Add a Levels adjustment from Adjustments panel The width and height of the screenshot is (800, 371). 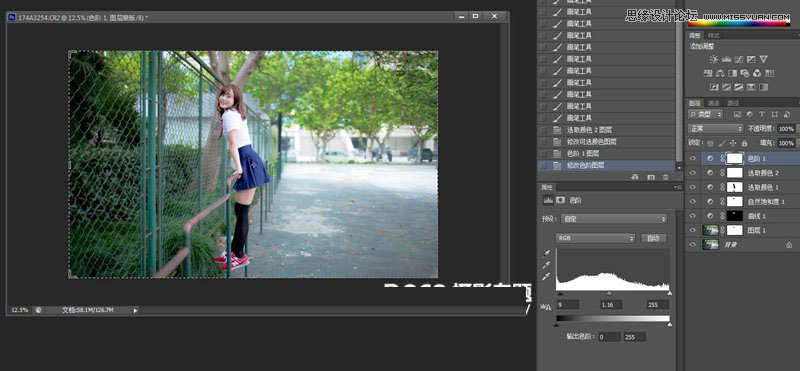(x=727, y=60)
